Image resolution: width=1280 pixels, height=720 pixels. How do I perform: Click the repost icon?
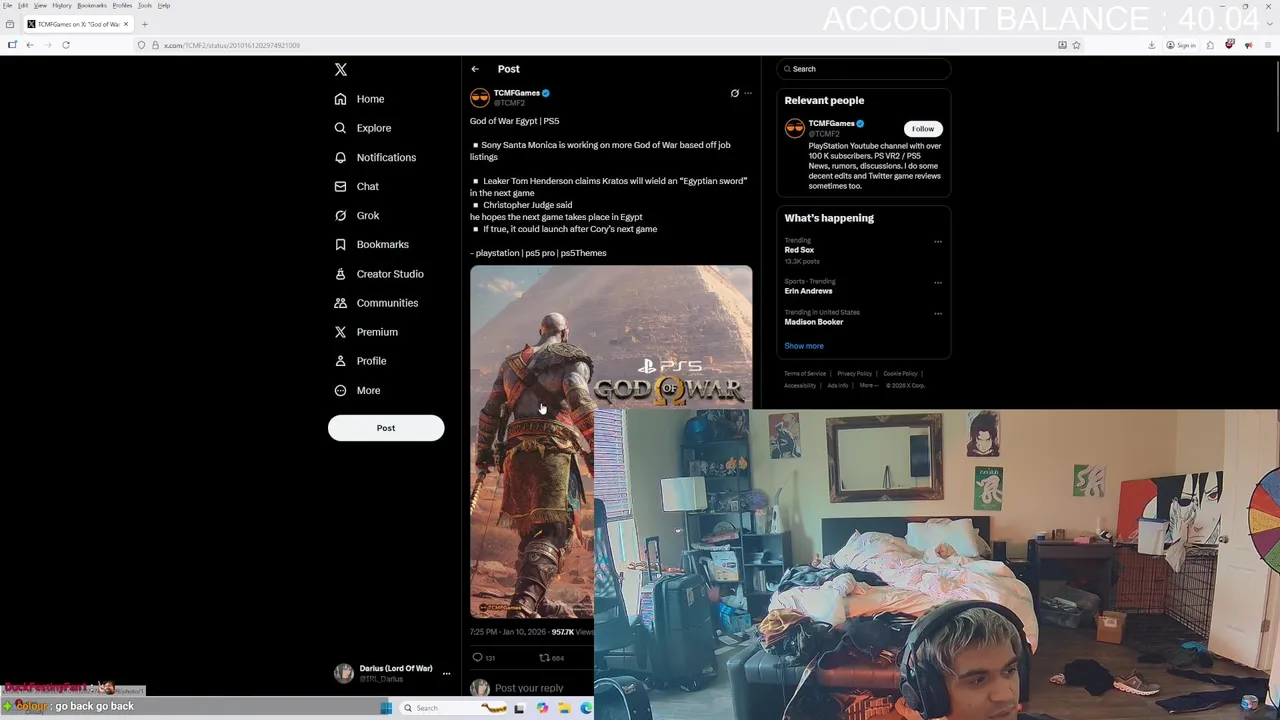click(544, 658)
